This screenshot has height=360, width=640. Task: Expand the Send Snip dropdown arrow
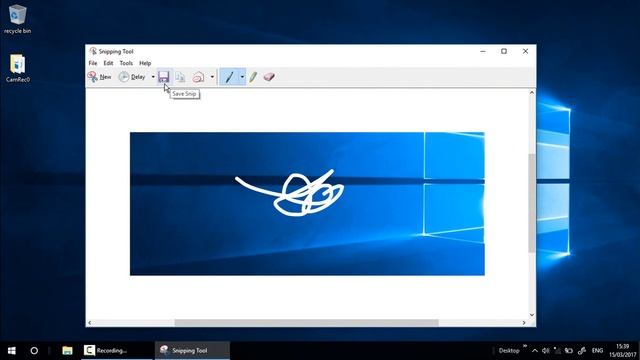(212, 77)
